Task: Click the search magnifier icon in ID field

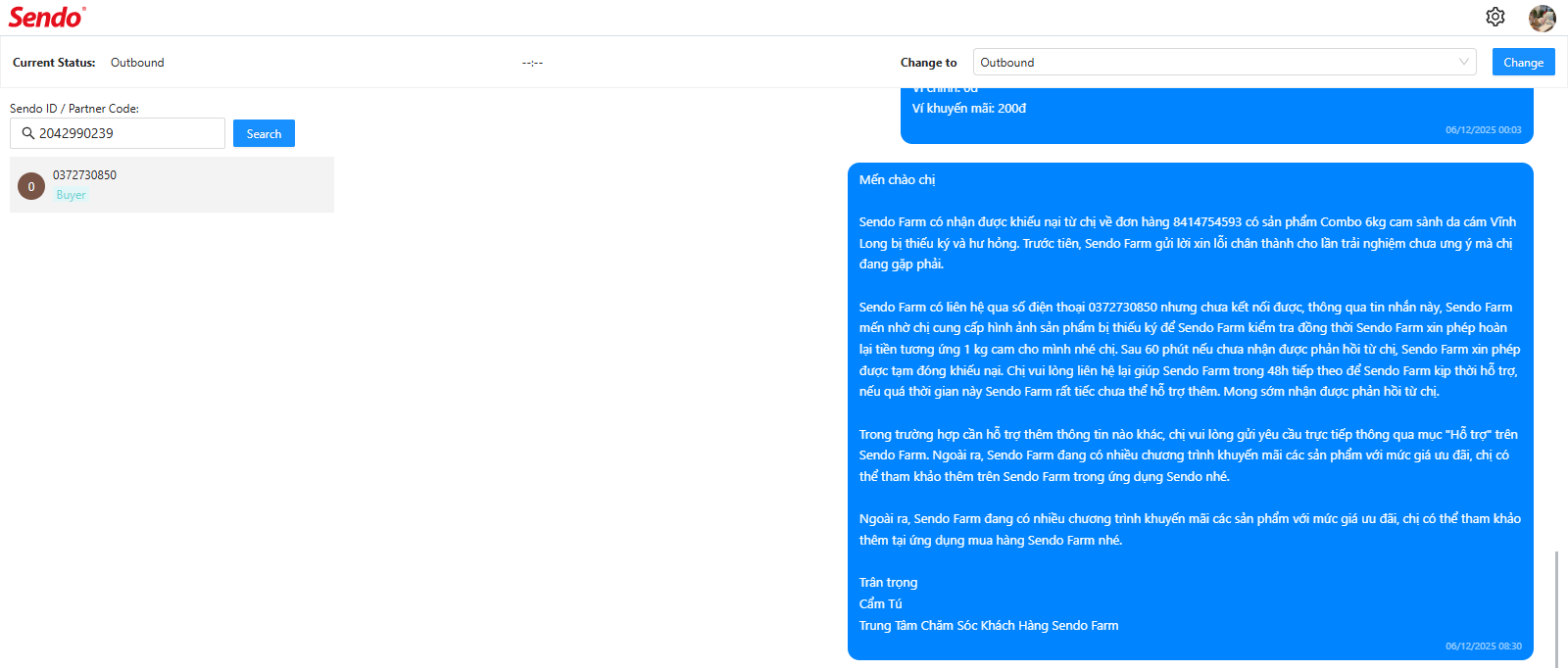Action: (28, 133)
